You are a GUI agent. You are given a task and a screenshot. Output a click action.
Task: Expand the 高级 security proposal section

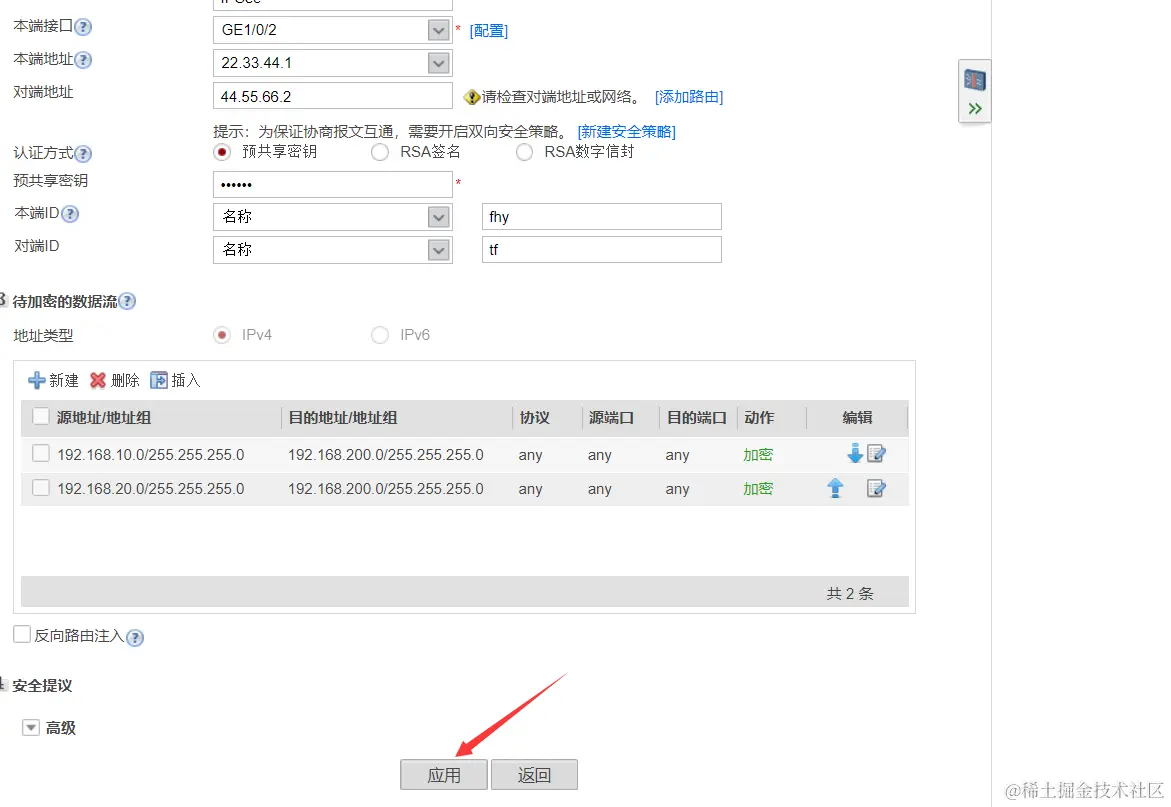31,727
